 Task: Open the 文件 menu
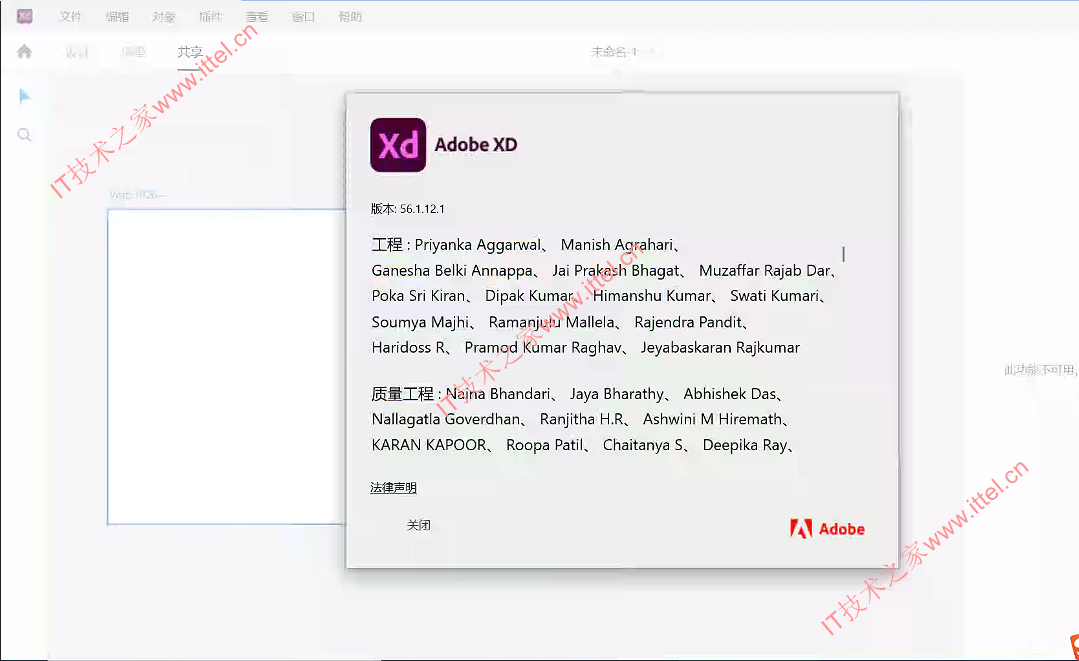[x=70, y=17]
